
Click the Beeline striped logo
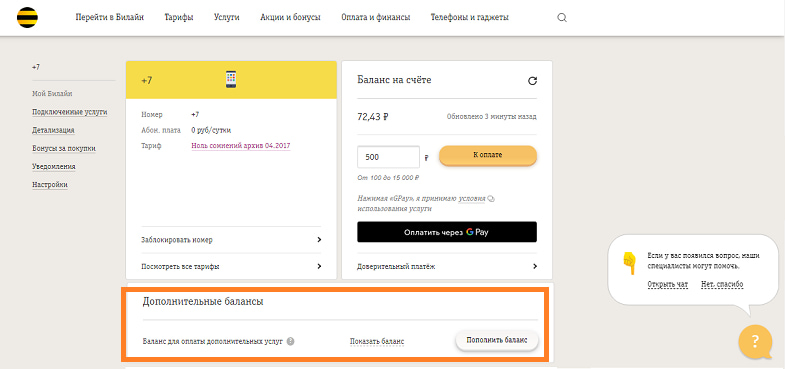[x=27, y=18]
